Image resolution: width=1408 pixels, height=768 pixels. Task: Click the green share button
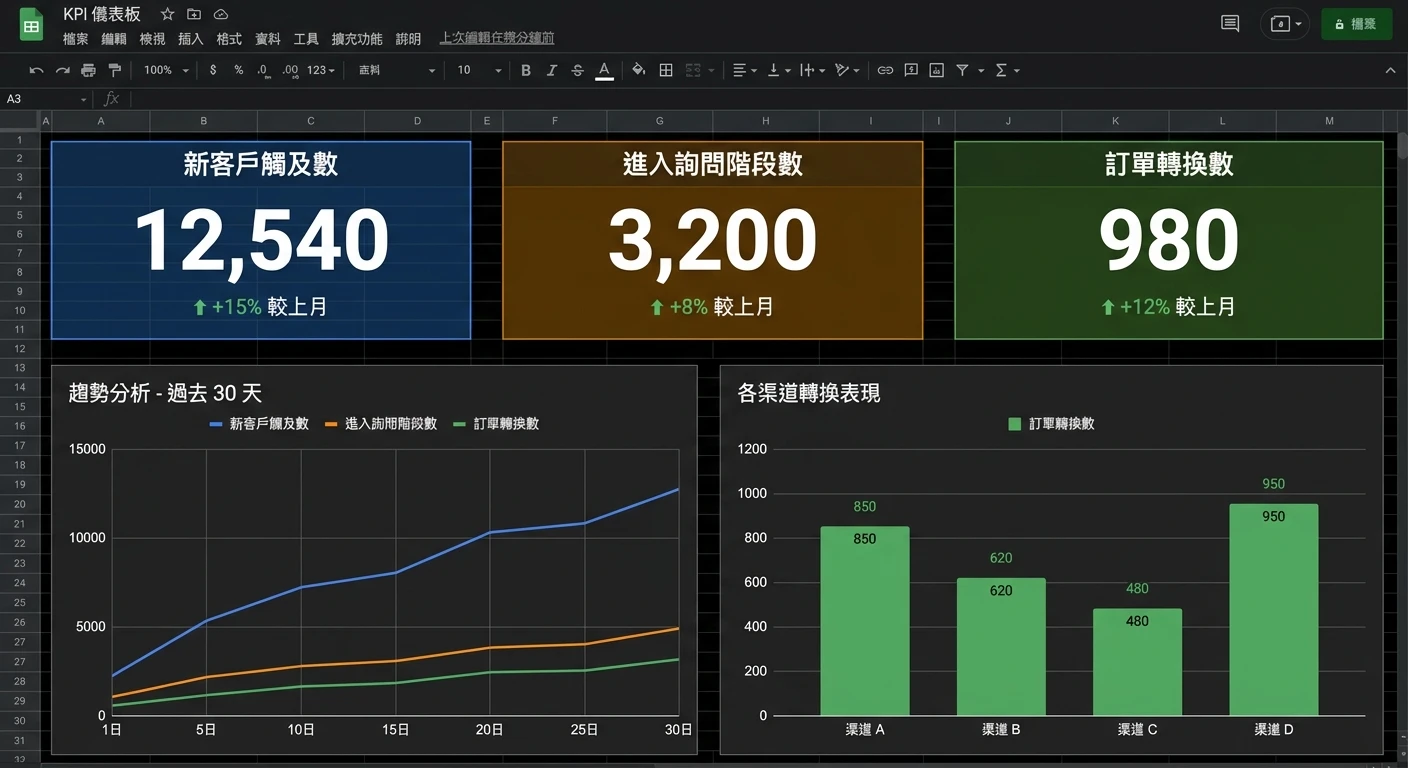coord(1356,24)
